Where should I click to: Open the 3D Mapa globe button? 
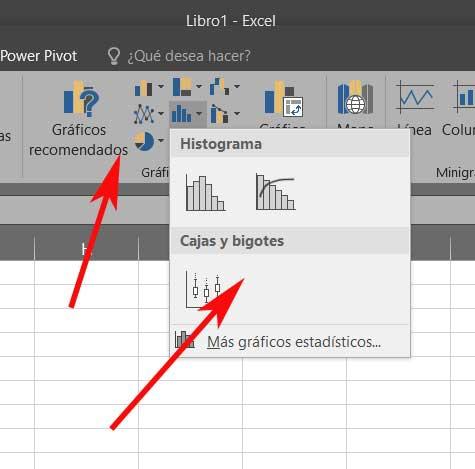coord(355,99)
